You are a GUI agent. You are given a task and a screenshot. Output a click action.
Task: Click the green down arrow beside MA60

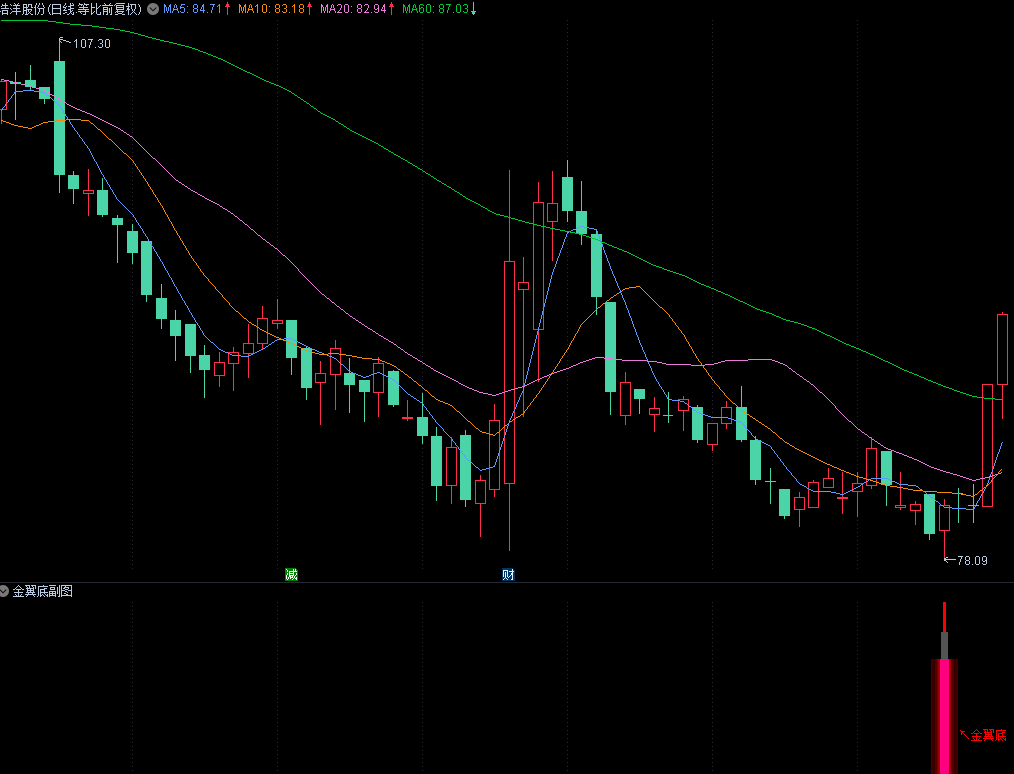point(473,9)
